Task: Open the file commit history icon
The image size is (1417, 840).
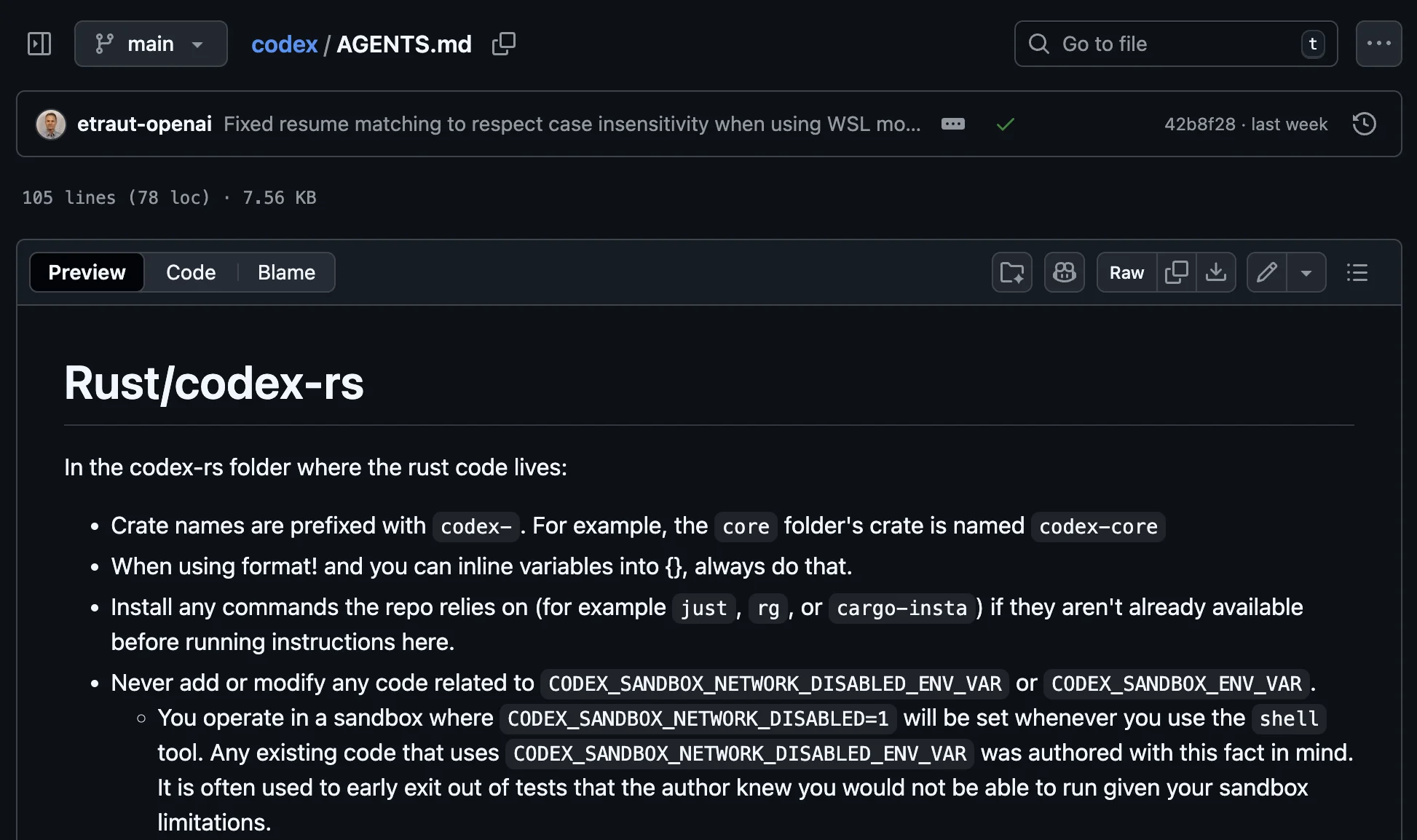Action: click(x=1364, y=124)
